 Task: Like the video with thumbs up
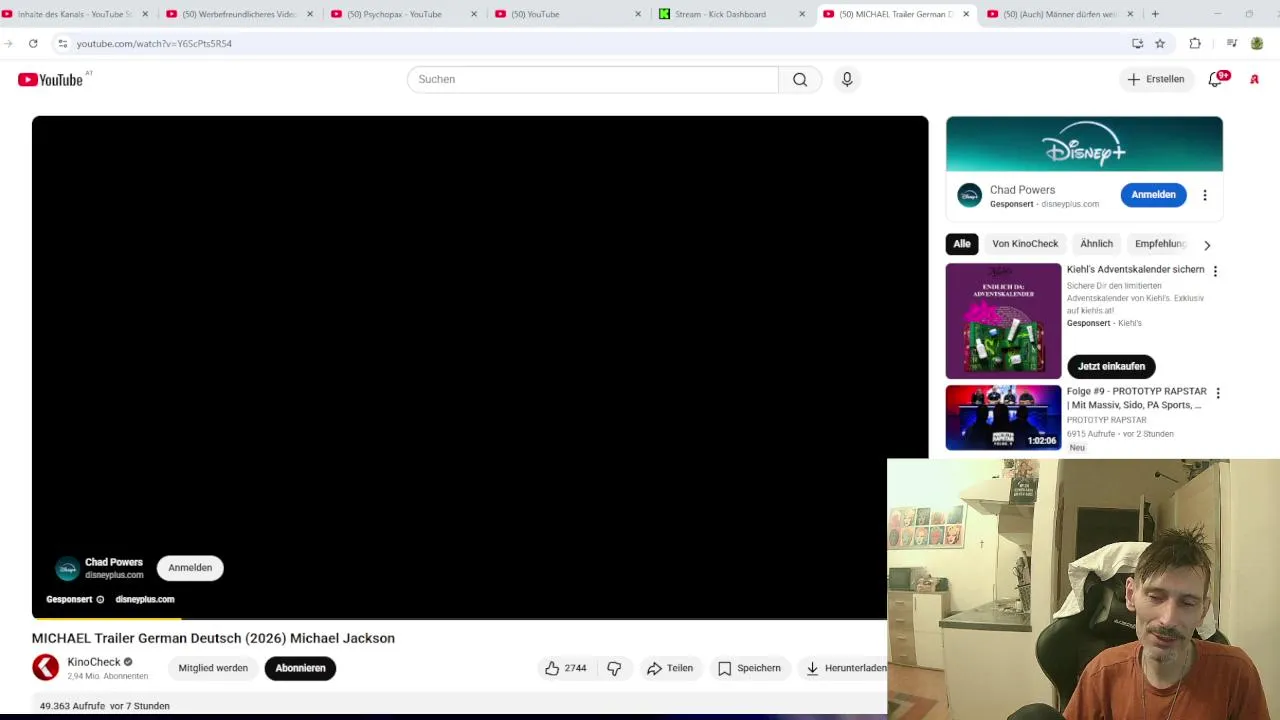[565, 668]
